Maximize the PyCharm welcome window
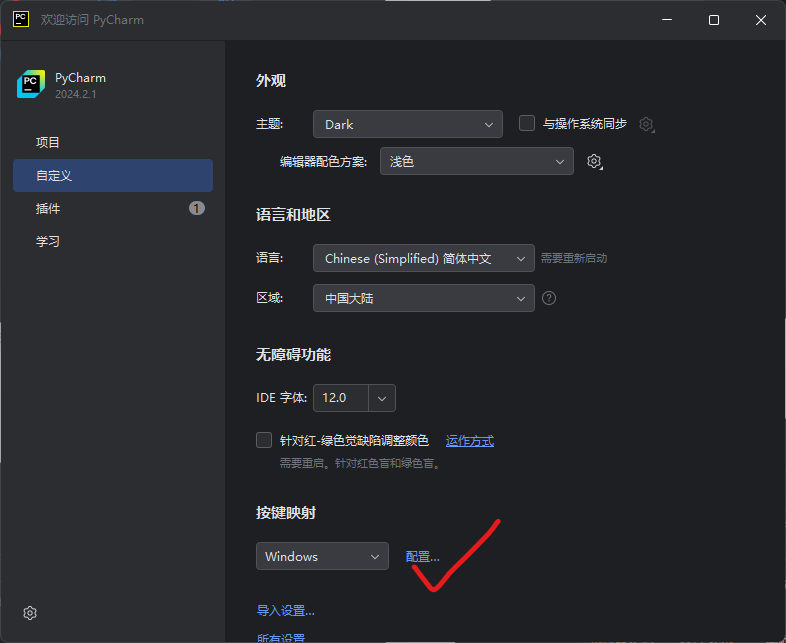Image resolution: width=786 pixels, height=643 pixels. 714,20
